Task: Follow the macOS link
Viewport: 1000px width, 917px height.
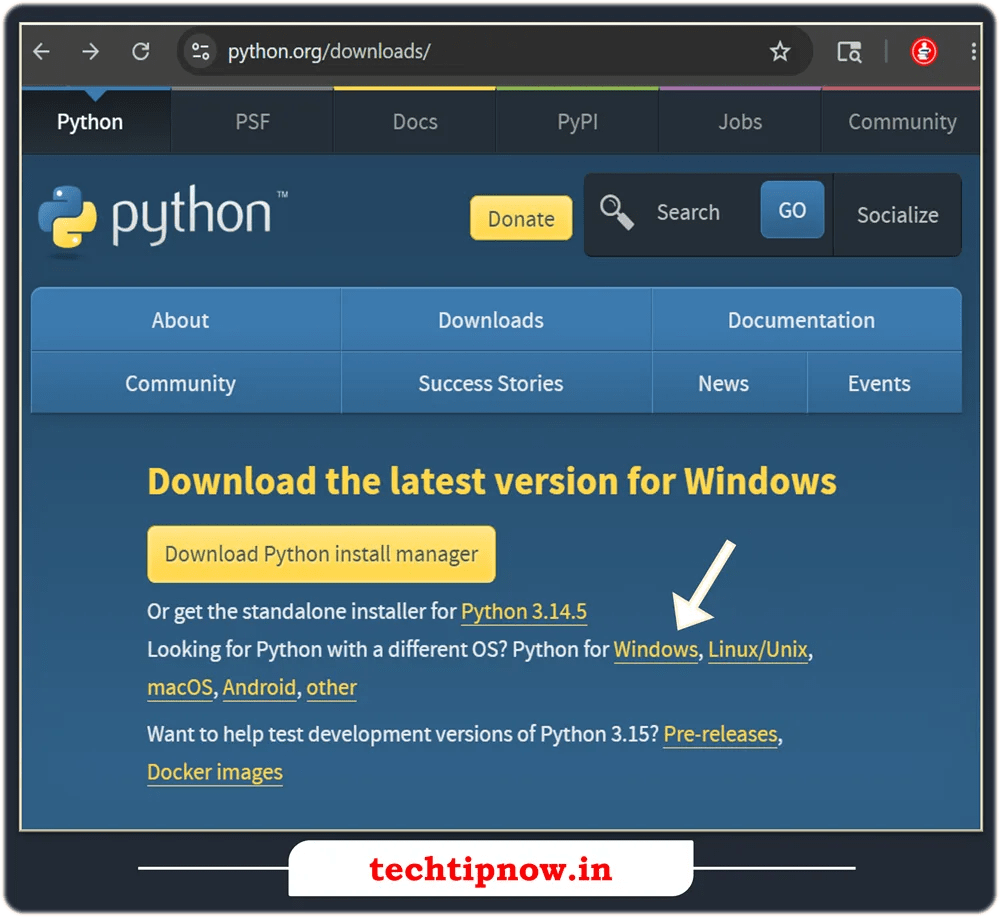Action: [x=180, y=687]
